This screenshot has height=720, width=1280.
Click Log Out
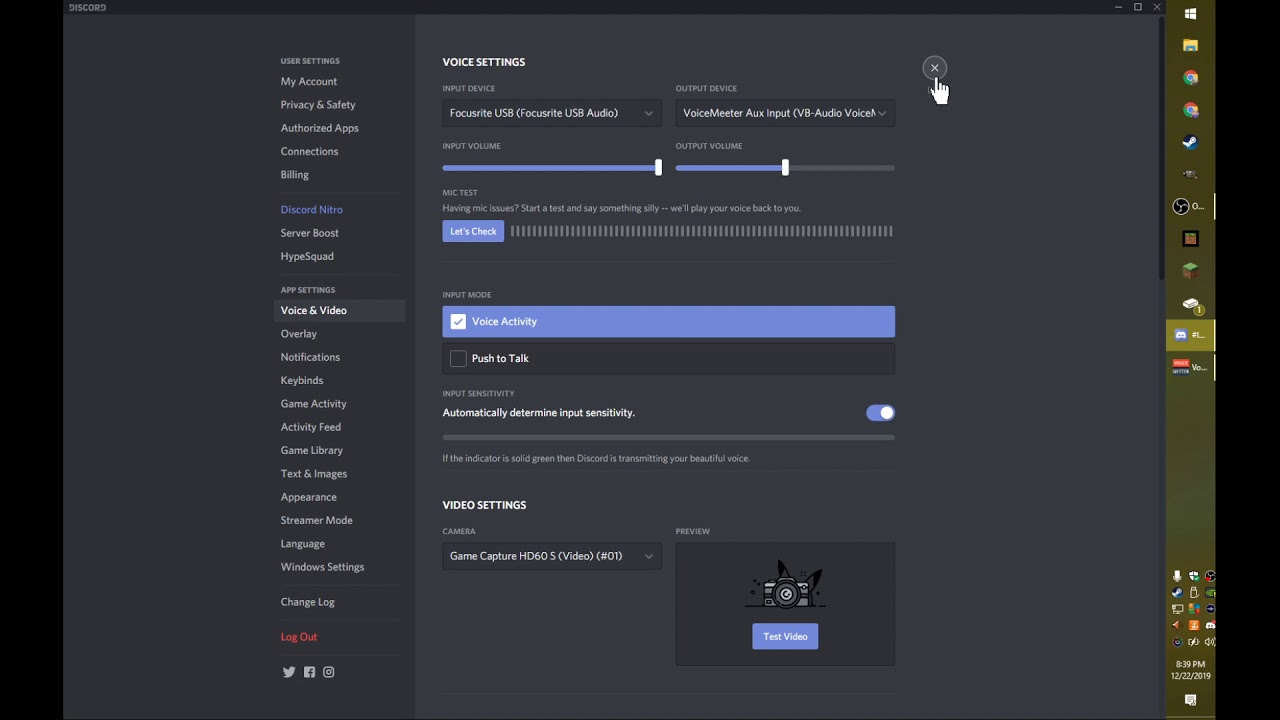pyautogui.click(x=299, y=637)
